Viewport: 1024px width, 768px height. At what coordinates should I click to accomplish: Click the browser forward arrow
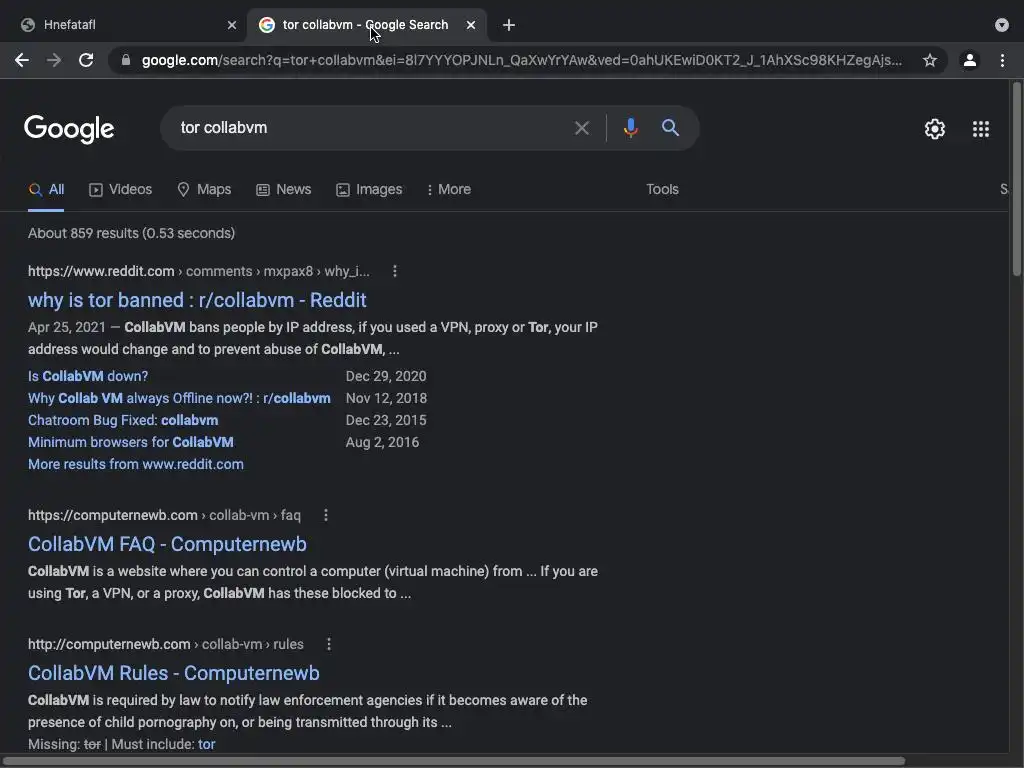pyautogui.click(x=54, y=60)
